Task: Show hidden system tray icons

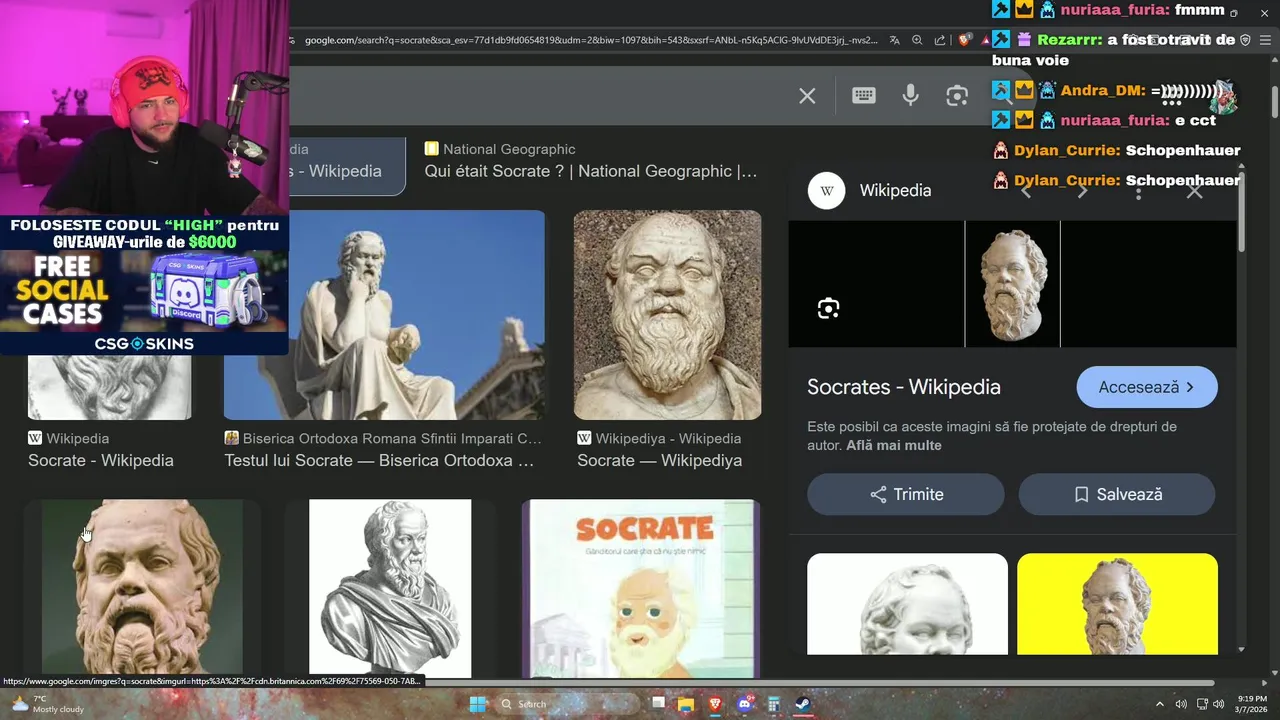Action: pos(1160,704)
